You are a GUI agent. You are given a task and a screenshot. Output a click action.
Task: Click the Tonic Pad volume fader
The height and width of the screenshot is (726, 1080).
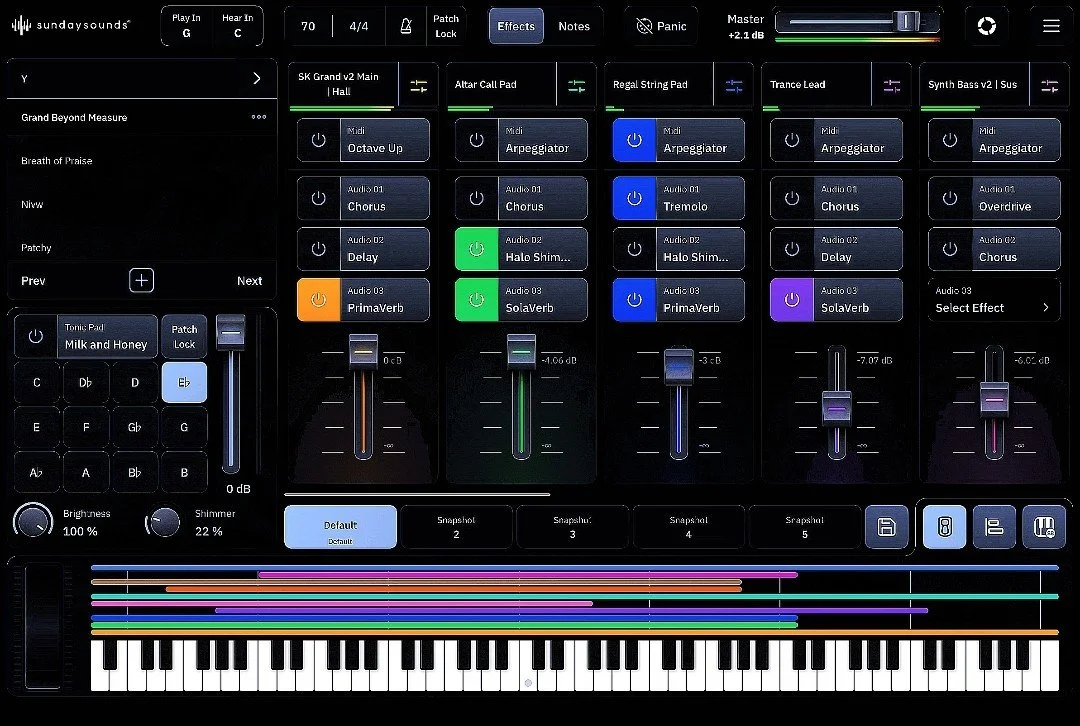coord(231,331)
